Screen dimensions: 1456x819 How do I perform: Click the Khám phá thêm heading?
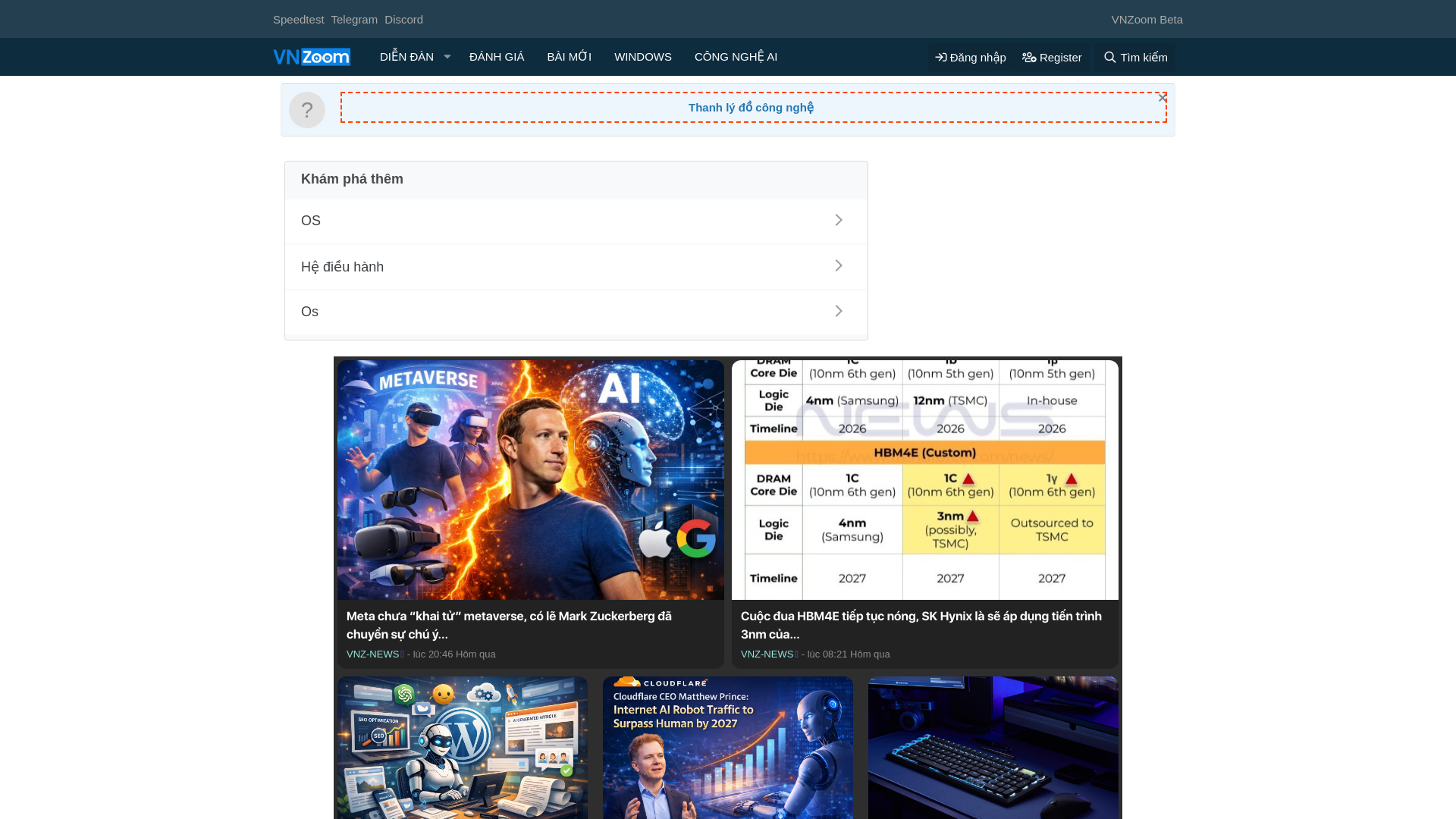(352, 179)
